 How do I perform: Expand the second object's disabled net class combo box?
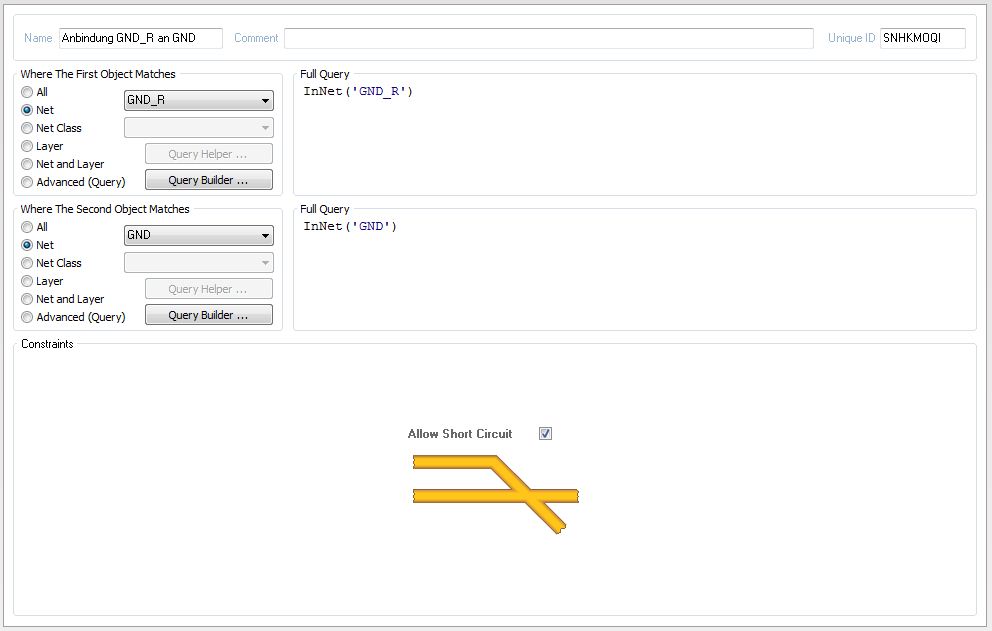[199, 263]
